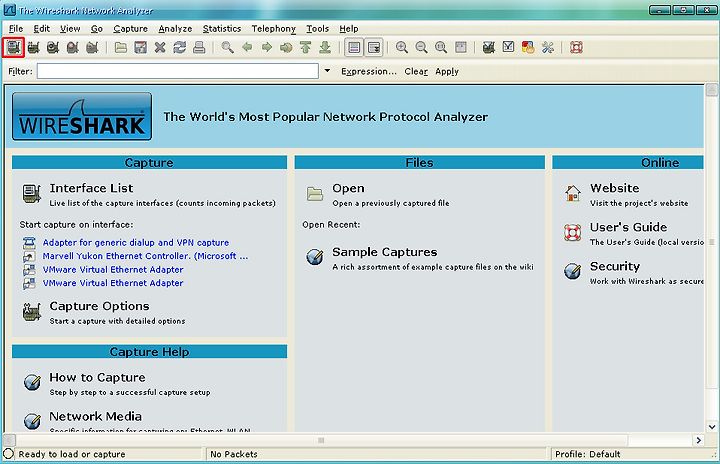Open the Help menu
Viewport: 720px width, 464px height.
349,28
